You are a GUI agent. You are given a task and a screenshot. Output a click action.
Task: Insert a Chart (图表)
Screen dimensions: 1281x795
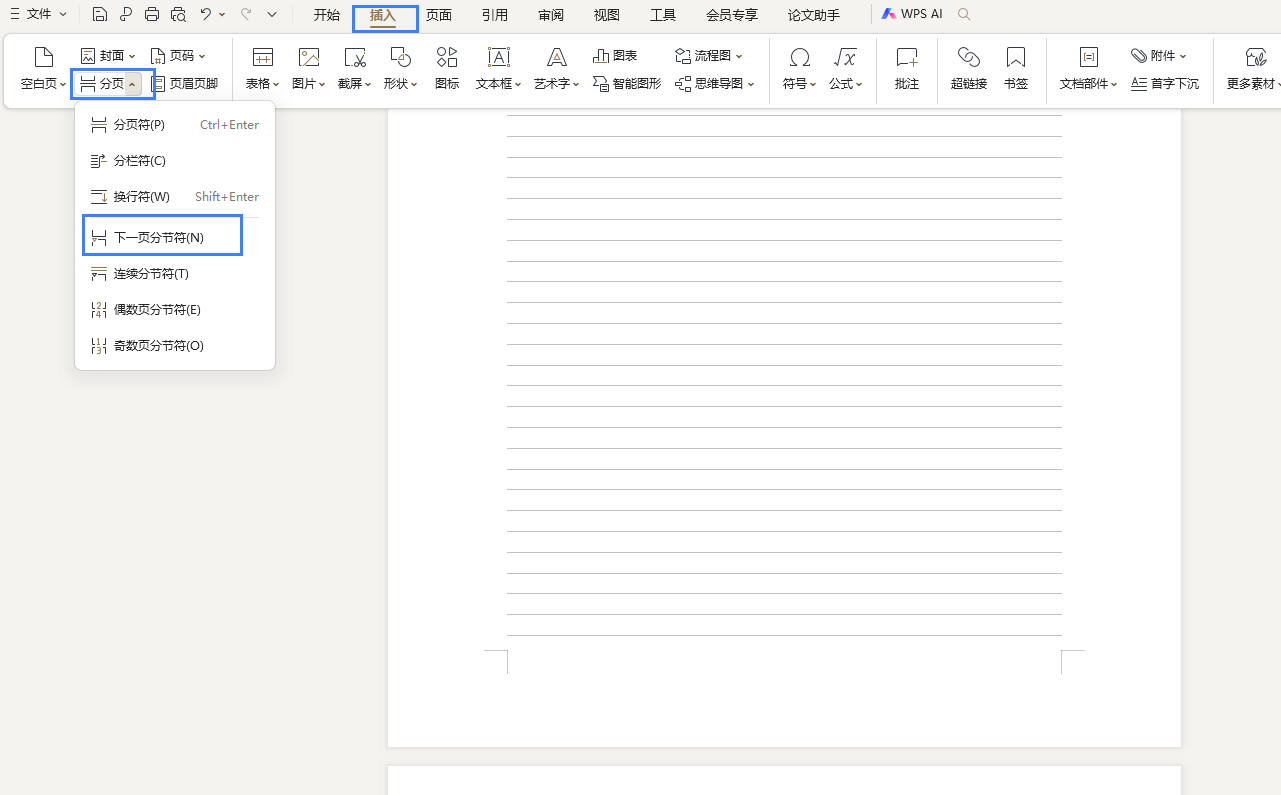point(615,56)
